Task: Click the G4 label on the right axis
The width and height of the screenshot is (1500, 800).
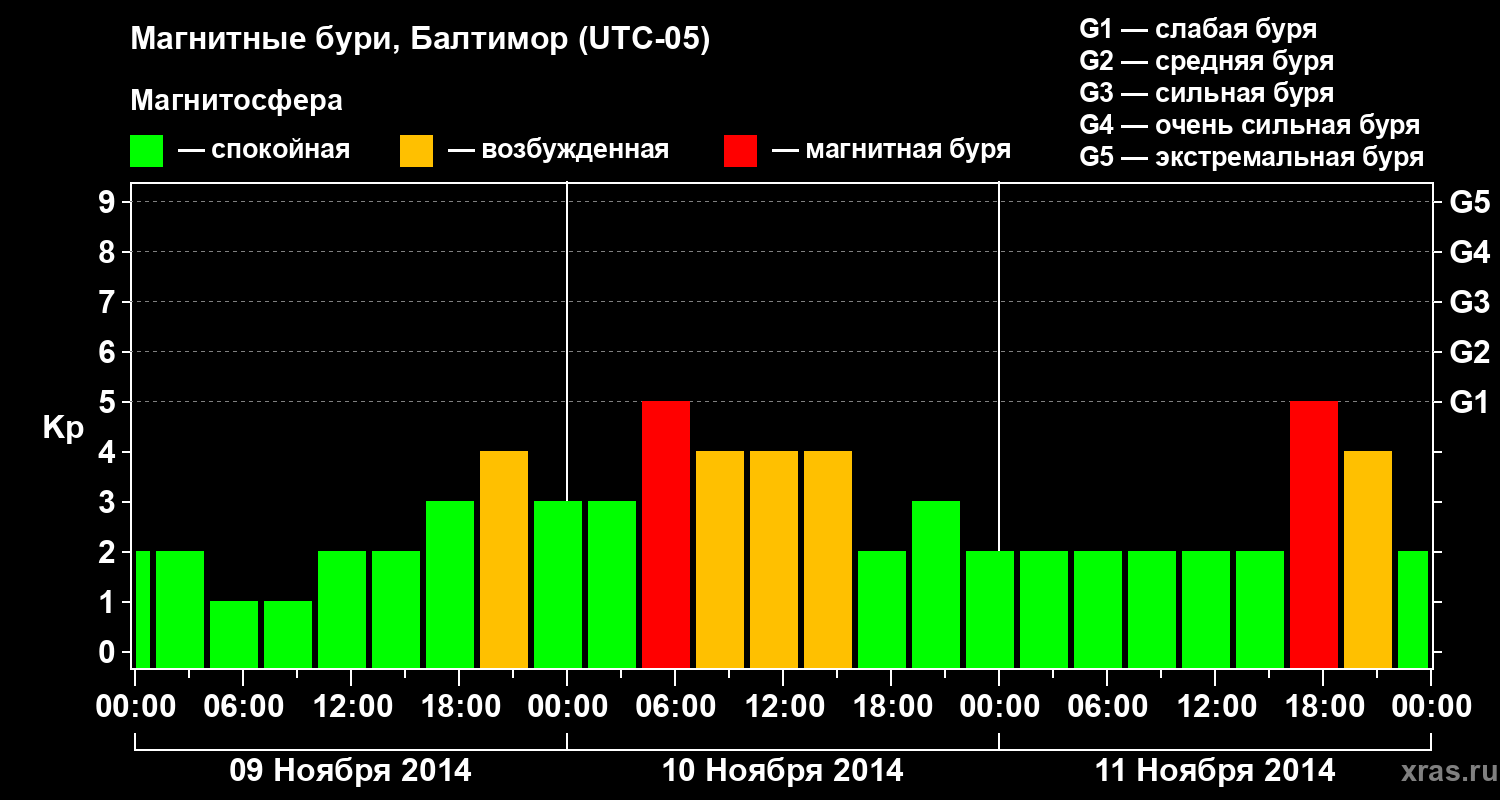Action: (x=1470, y=253)
